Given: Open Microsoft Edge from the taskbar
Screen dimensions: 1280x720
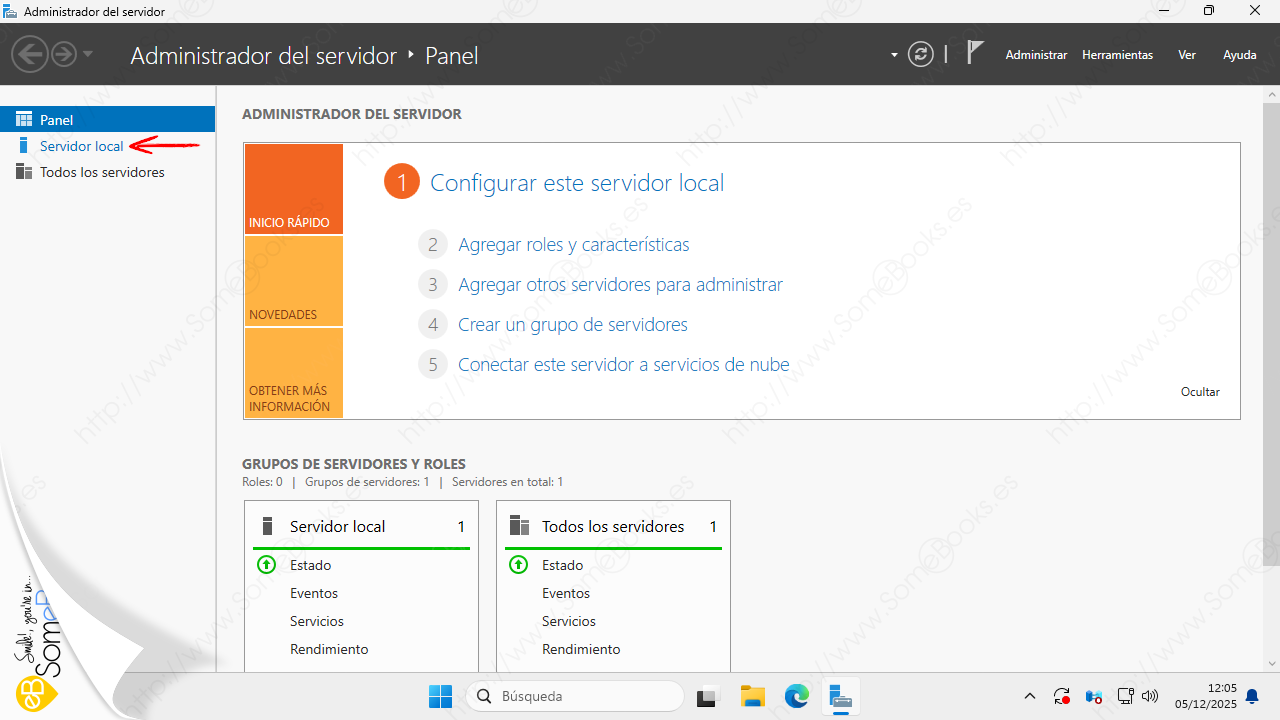Looking at the screenshot, I should pyautogui.click(x=796, y=696).
